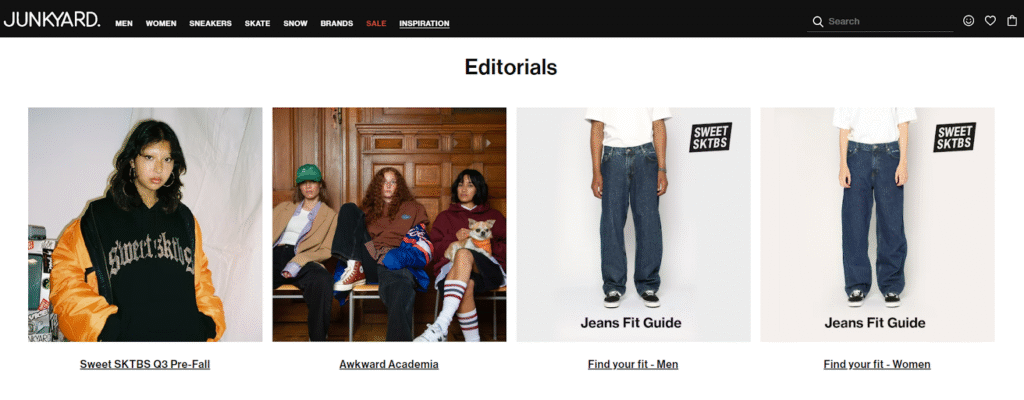The height and width of the screenshot is (400, 1024).
Task: Open the SNOW category
Action: (x=295, y=24)
